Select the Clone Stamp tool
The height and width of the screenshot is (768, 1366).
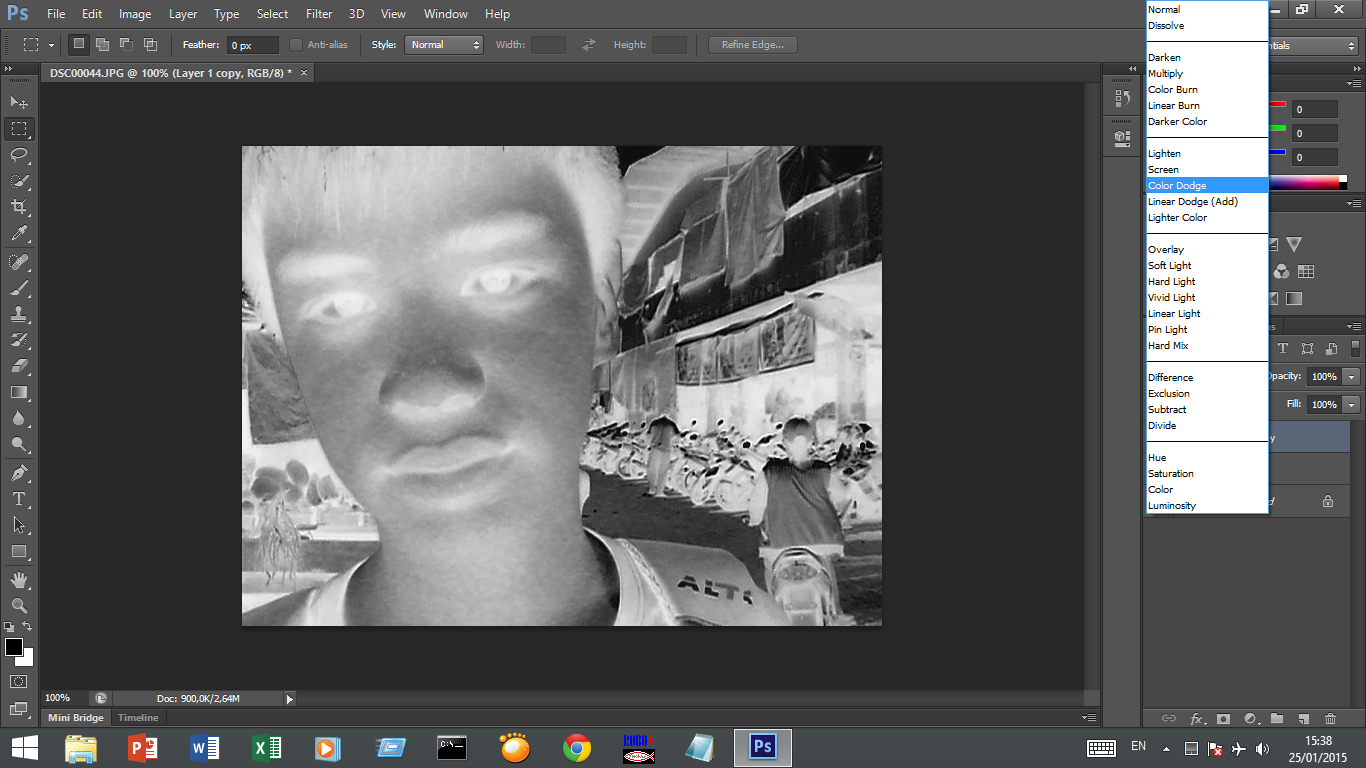pos(19,313)
